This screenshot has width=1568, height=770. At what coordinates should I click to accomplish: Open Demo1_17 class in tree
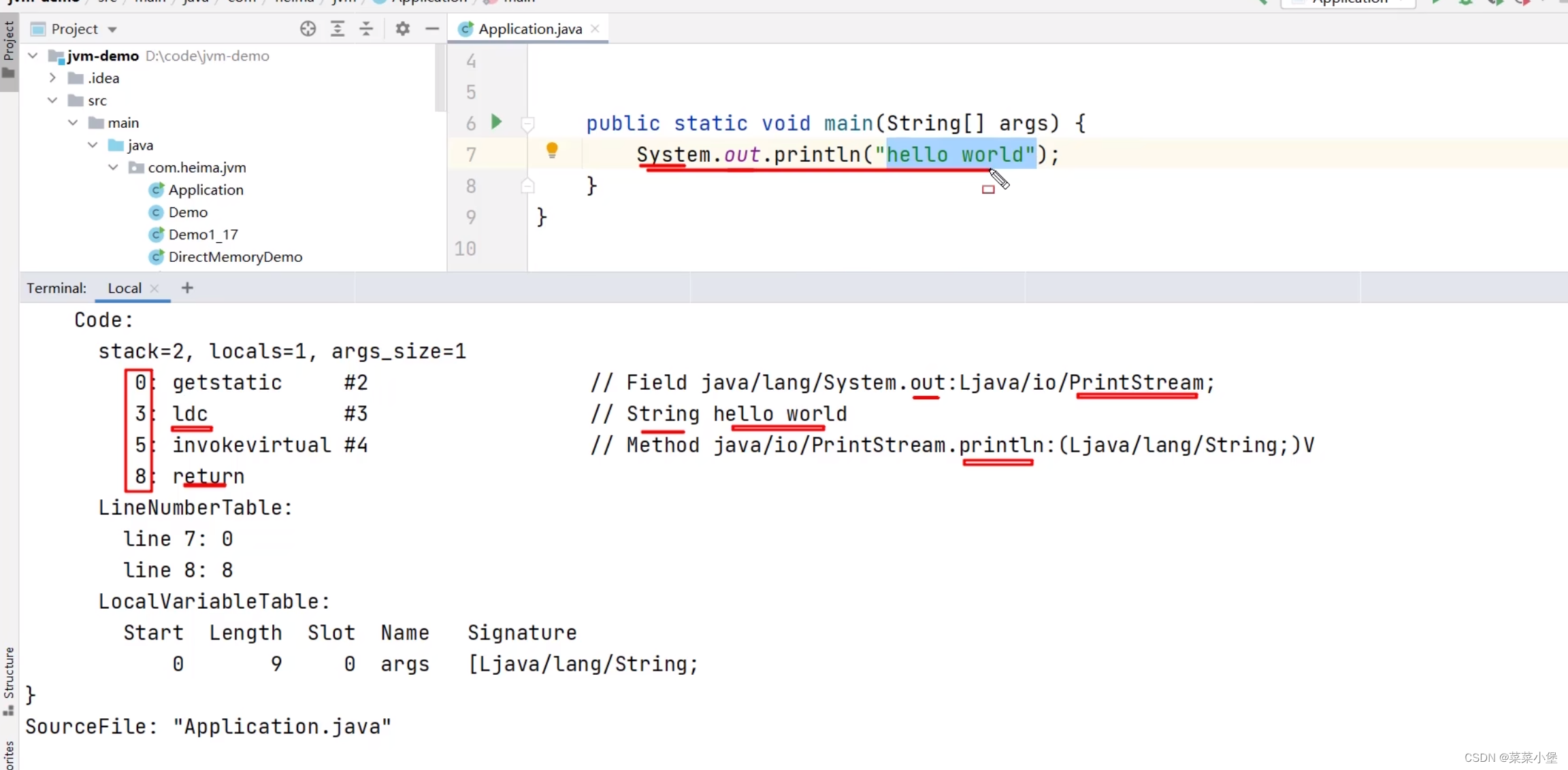coord(203,235)
